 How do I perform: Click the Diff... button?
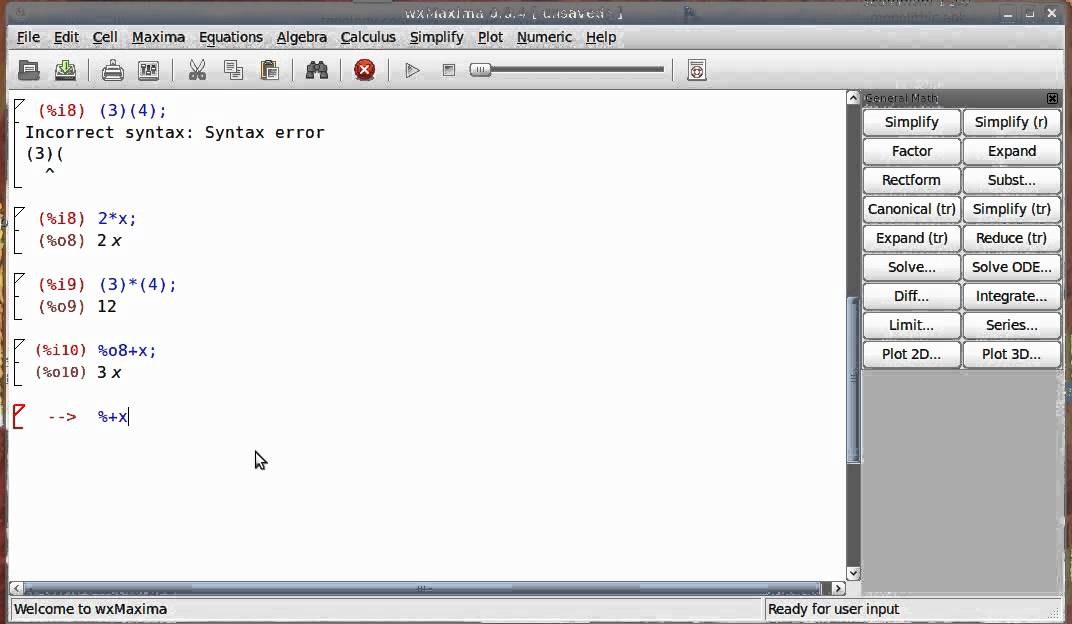coord(911,296)
